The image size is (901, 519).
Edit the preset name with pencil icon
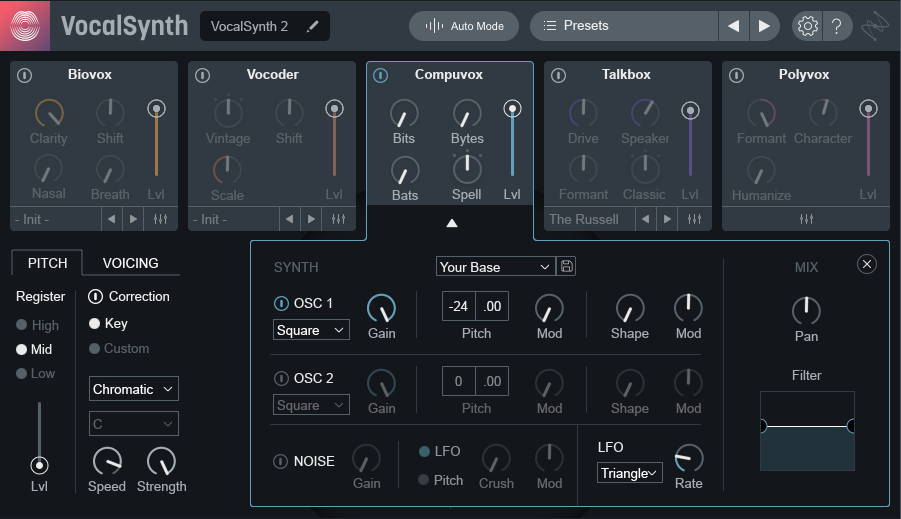click(x=313, y=26)
